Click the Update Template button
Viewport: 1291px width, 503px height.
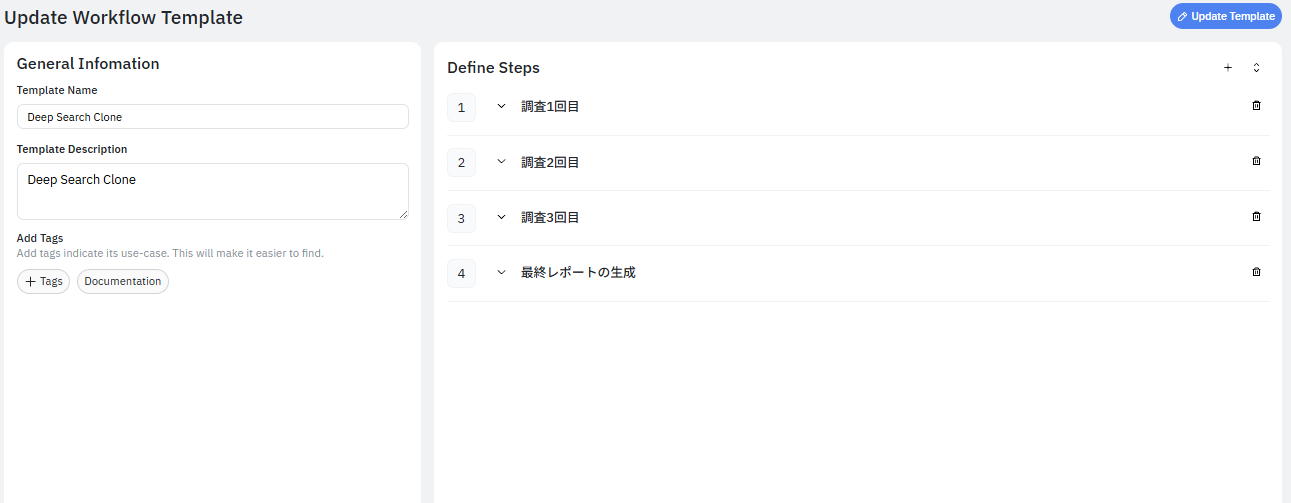pos(1225,16)
